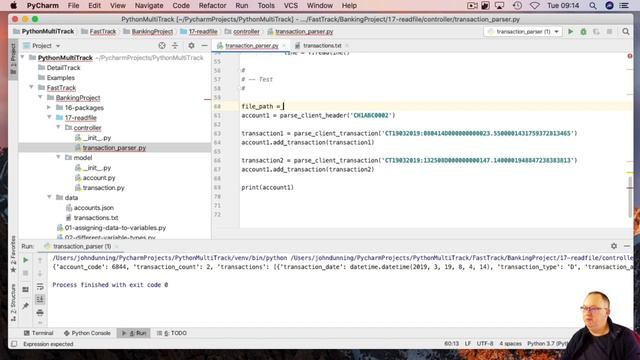Open the TODO tool window
The height and width of the screenshot is (360, 640).
tap(172, 333)
